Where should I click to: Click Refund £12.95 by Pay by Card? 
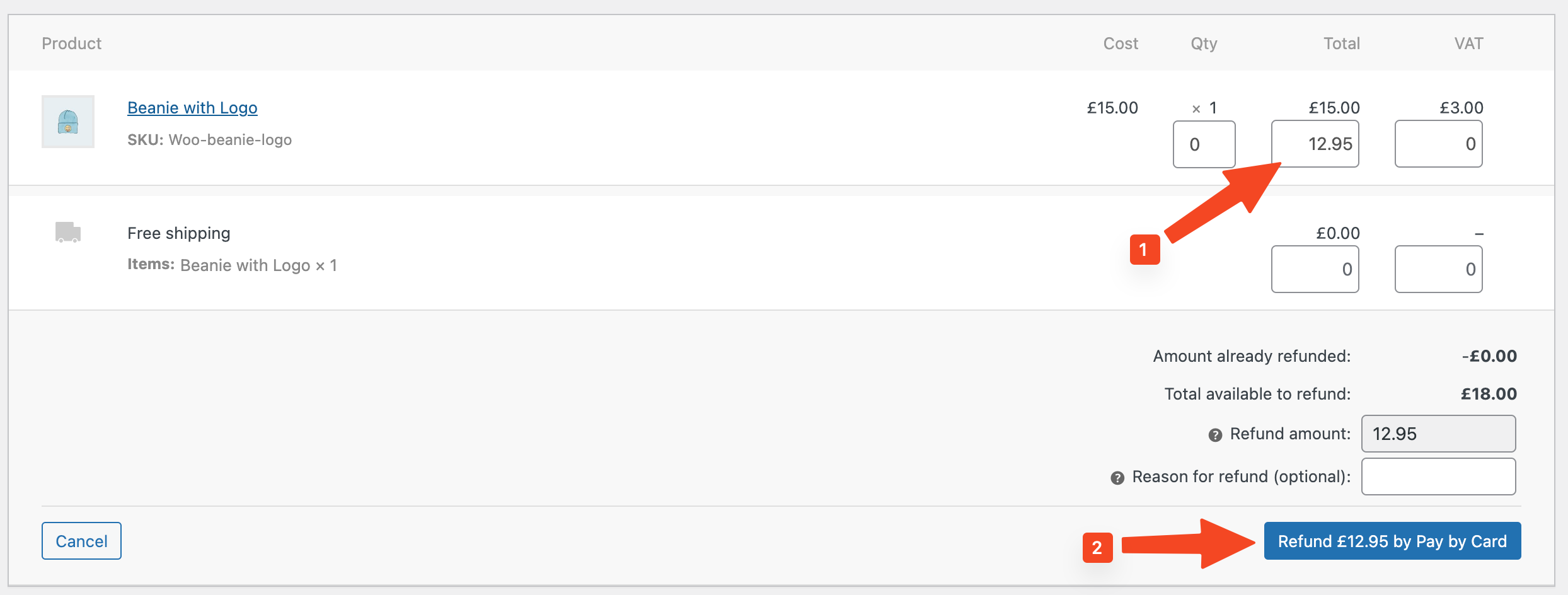[x=1392, y=541]
